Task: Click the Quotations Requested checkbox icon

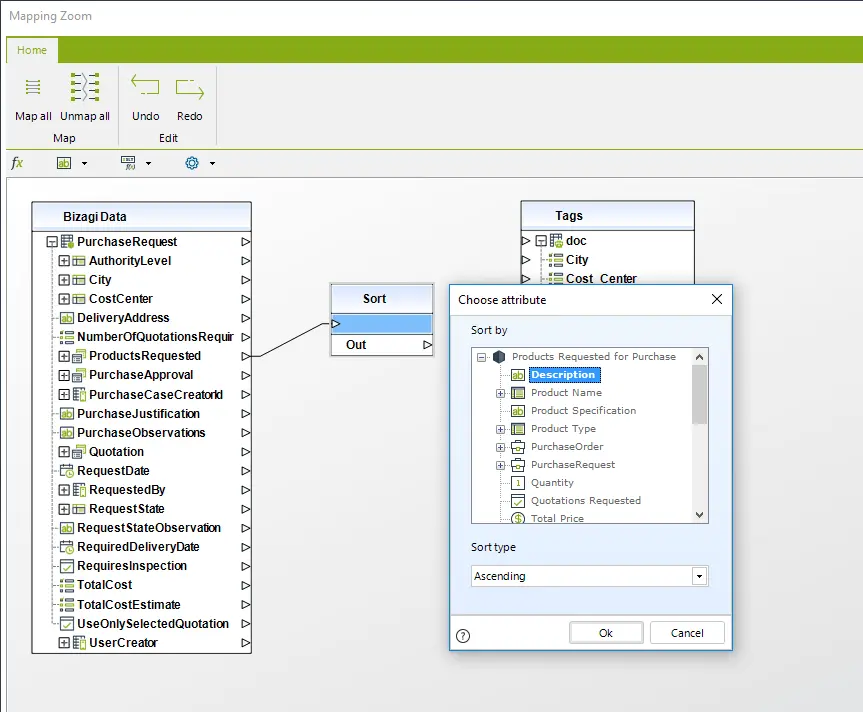Action: tap(517, 501)
